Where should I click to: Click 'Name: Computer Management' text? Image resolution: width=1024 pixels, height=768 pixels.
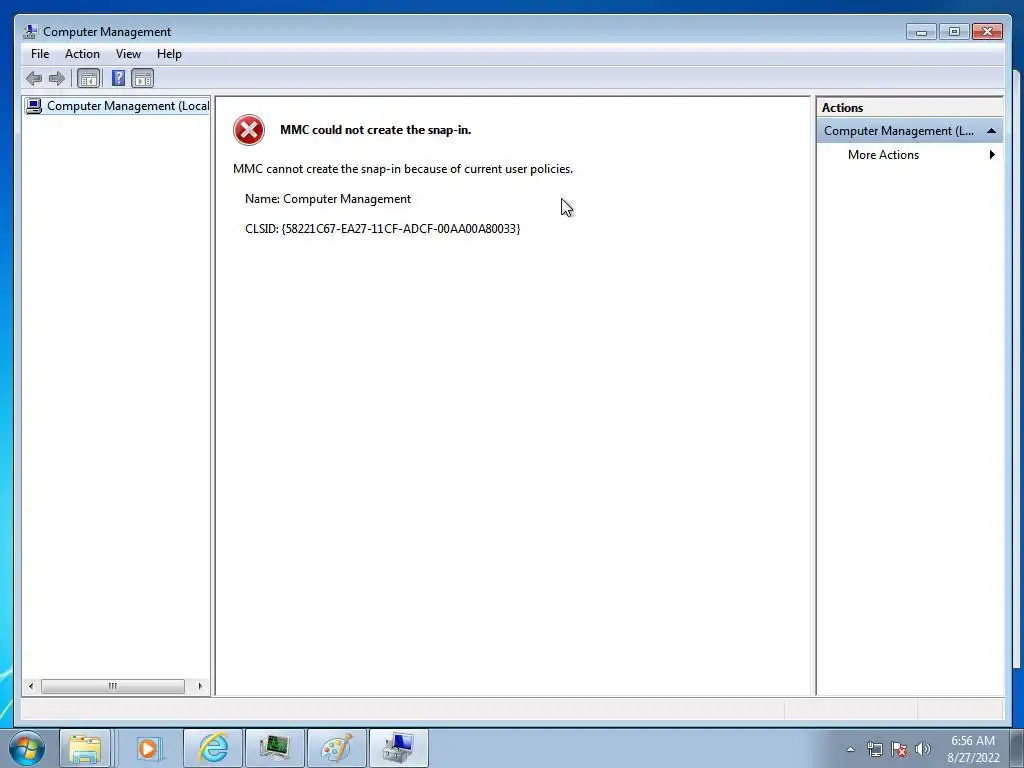click(x=328, y=199)
